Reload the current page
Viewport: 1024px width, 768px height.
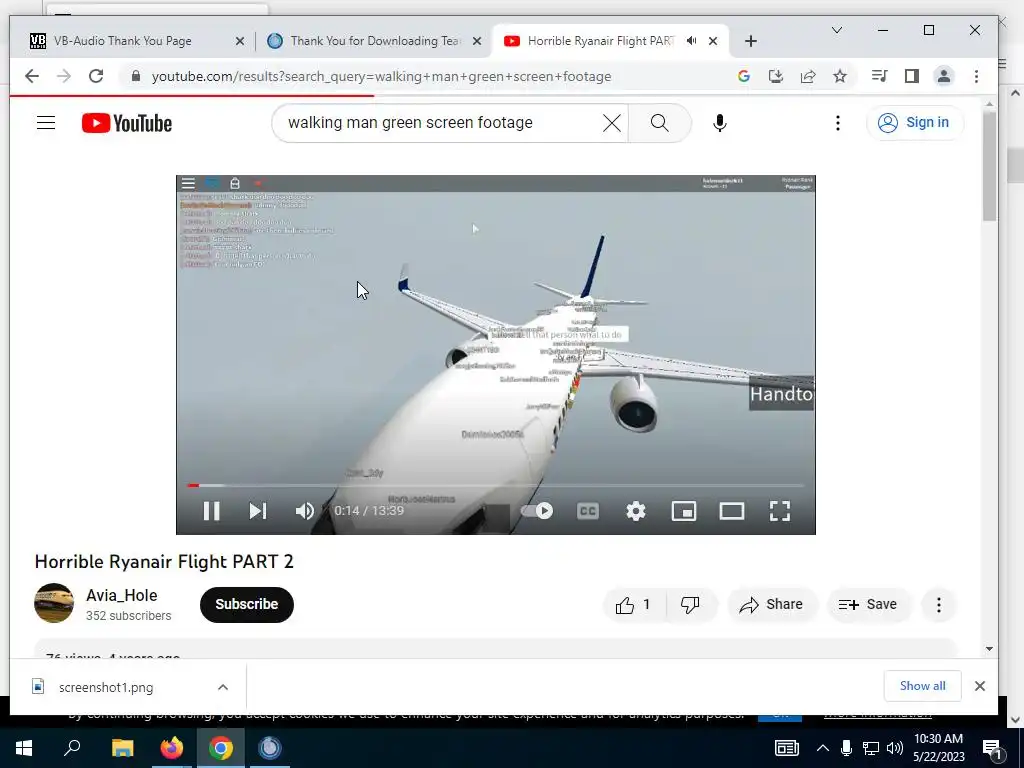[x=96, y=76]
